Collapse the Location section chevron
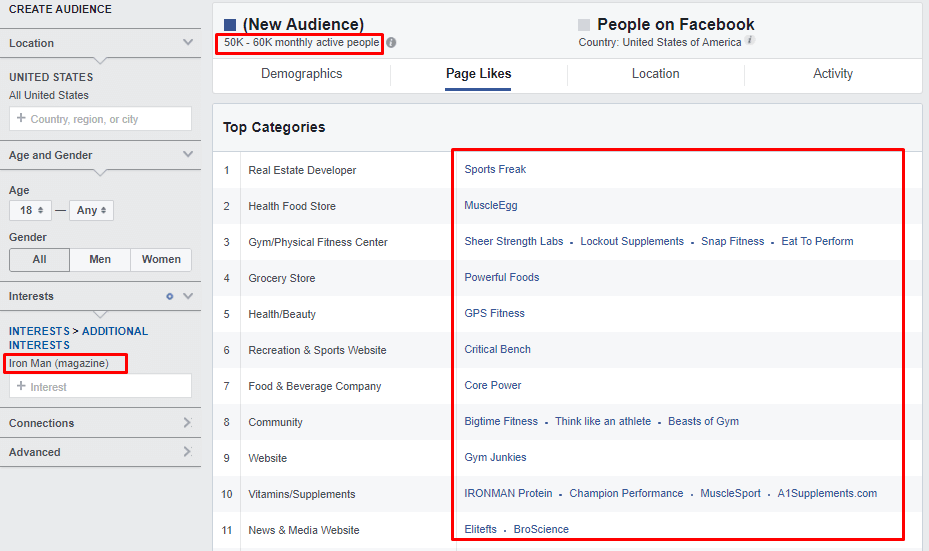The height and width of the screenshot is (551, 929). 188,43
